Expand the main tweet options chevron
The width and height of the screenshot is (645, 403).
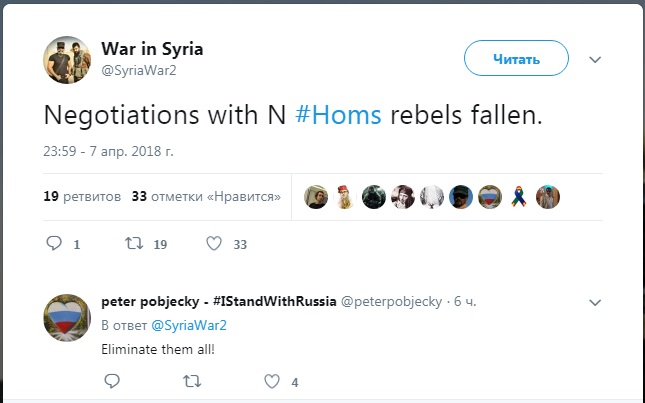(x=595, y=59)
